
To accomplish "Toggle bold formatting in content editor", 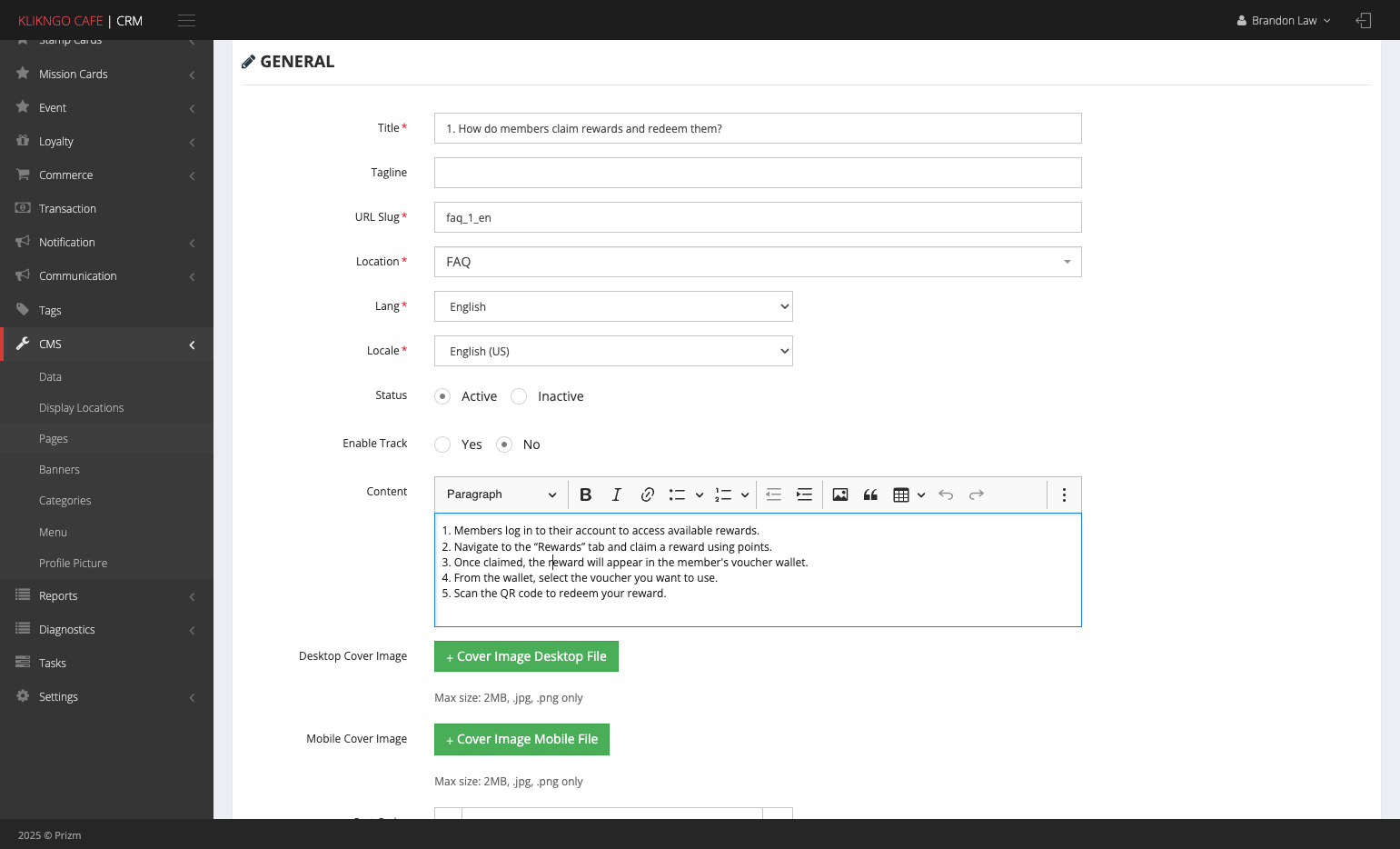I will pos(586,494).
